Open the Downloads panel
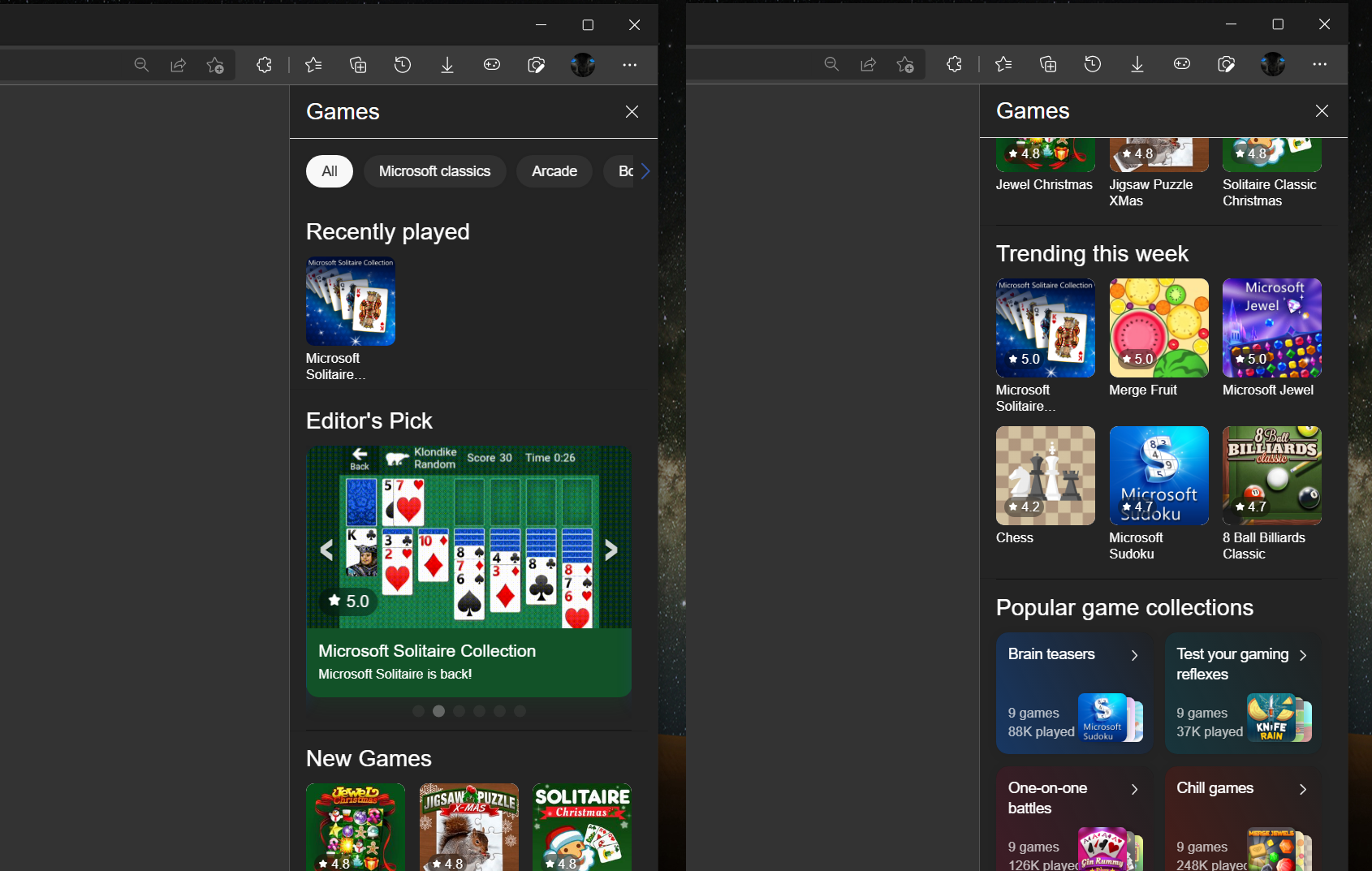Viewport: 1372px width, 871px height. click(447, 65)
